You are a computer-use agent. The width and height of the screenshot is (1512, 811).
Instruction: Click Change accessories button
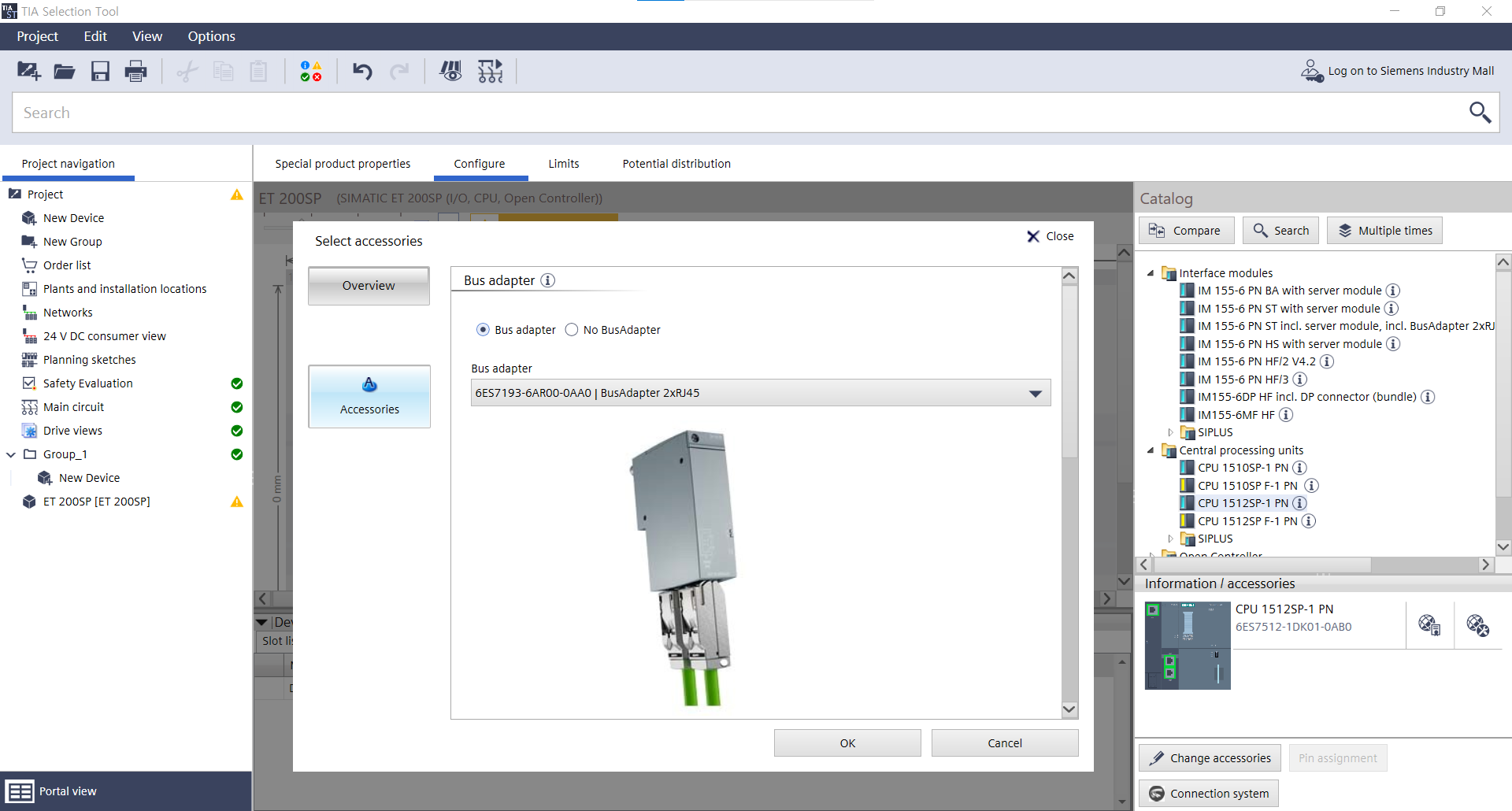click(x=1210, y=758)
